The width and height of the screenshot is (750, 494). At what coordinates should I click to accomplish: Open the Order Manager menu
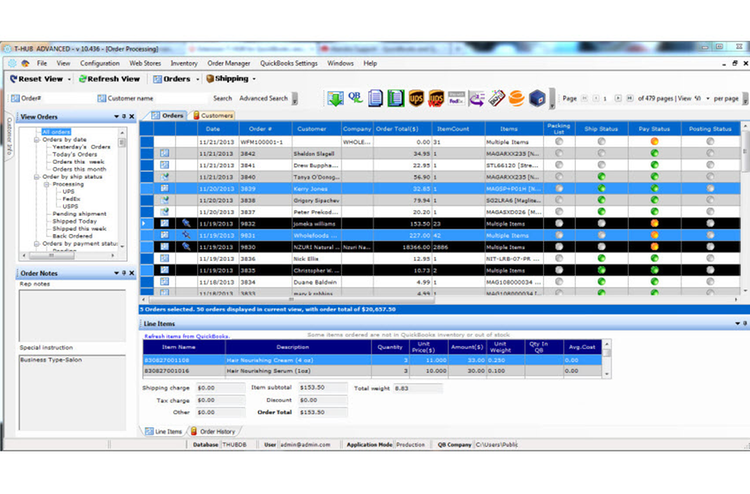point(229,63)
